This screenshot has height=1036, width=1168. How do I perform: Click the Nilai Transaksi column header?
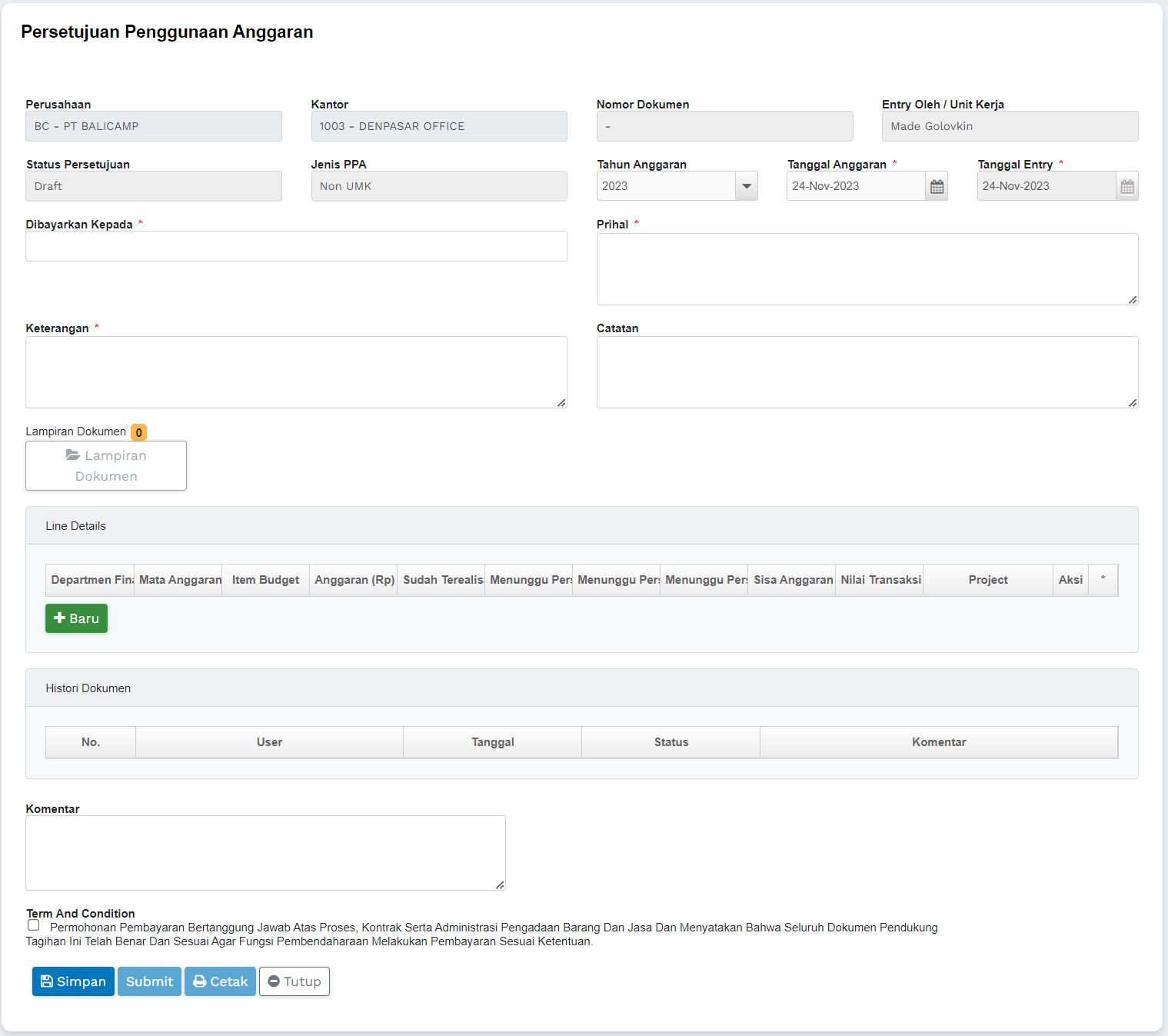[880, 580]
